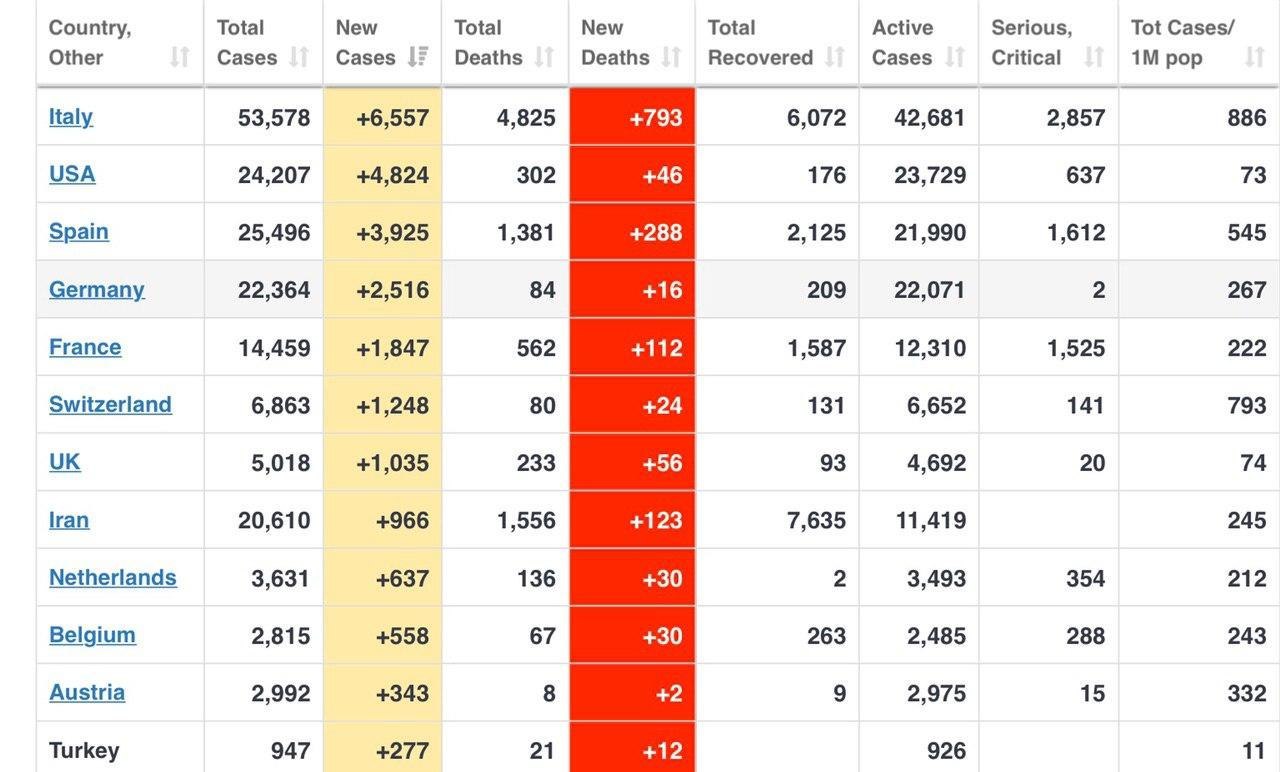Click the Netherlands country link
This screenshot has height=772, width=1280.
pos(113,578)
